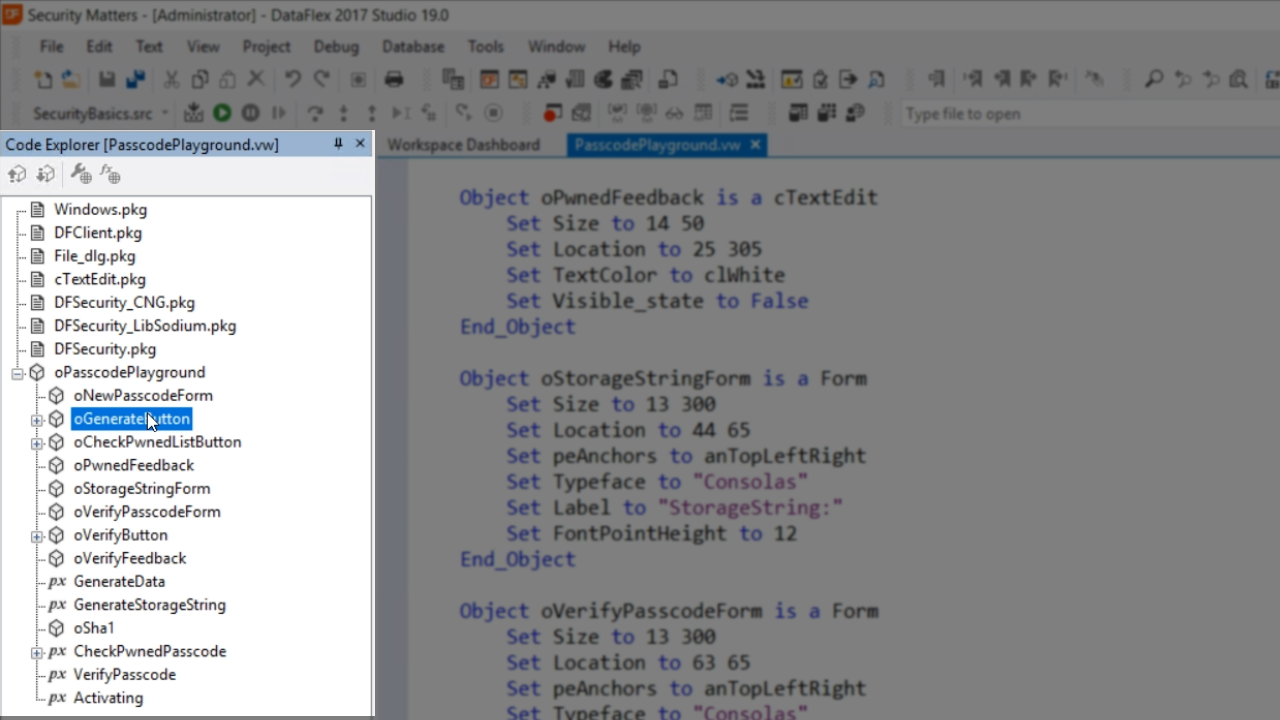Select GenerateStorageString procedure in the tree
Viewport: 1280px width, 720px height.
pos(149,605)
